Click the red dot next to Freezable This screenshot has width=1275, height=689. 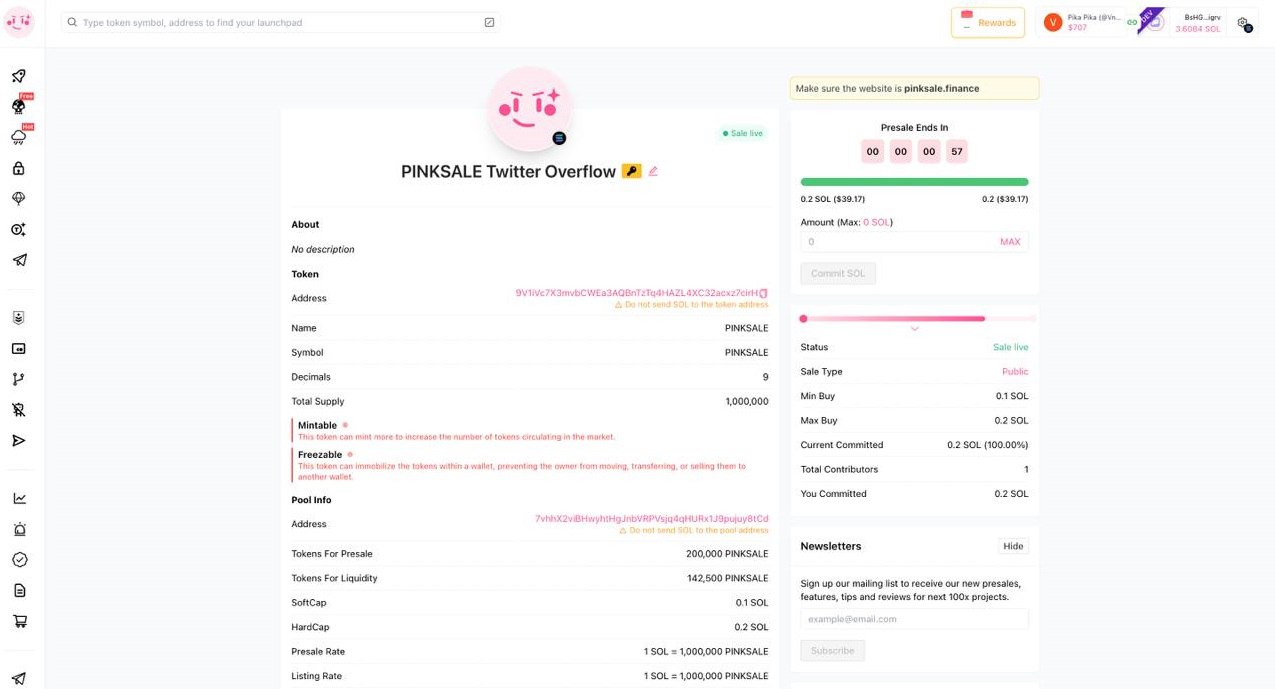click(350, 454)
